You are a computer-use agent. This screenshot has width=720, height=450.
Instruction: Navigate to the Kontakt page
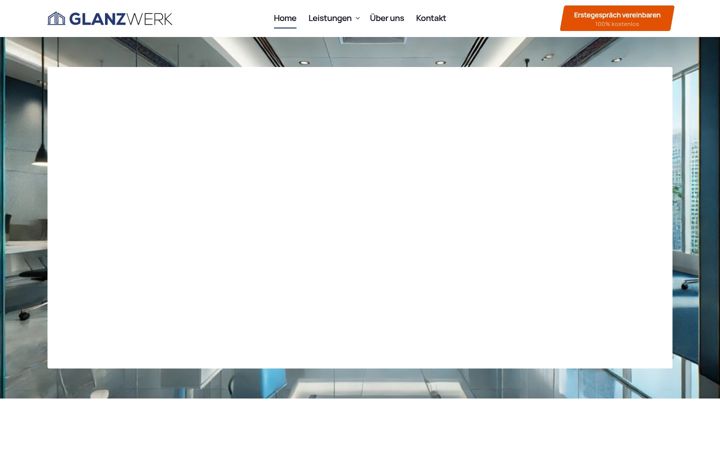(x=431, y=18)
